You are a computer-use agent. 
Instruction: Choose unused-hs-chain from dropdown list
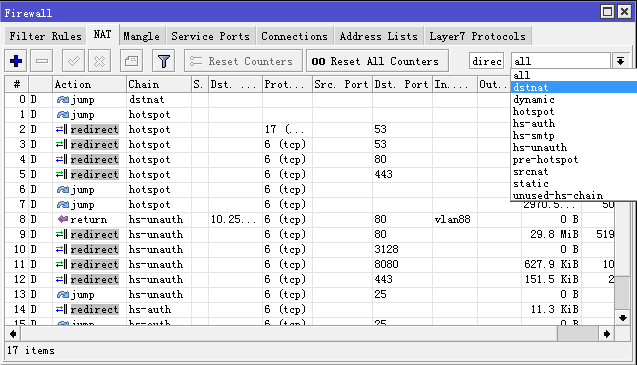click(574, 196)
